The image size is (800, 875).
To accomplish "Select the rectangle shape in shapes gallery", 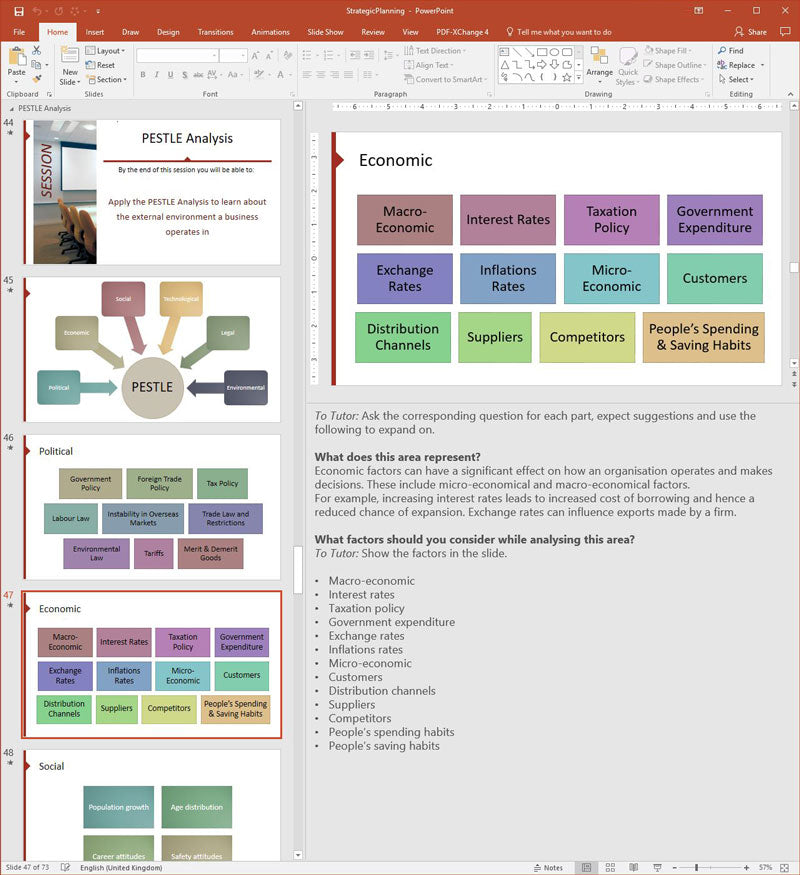I will [x=542, y=52].
